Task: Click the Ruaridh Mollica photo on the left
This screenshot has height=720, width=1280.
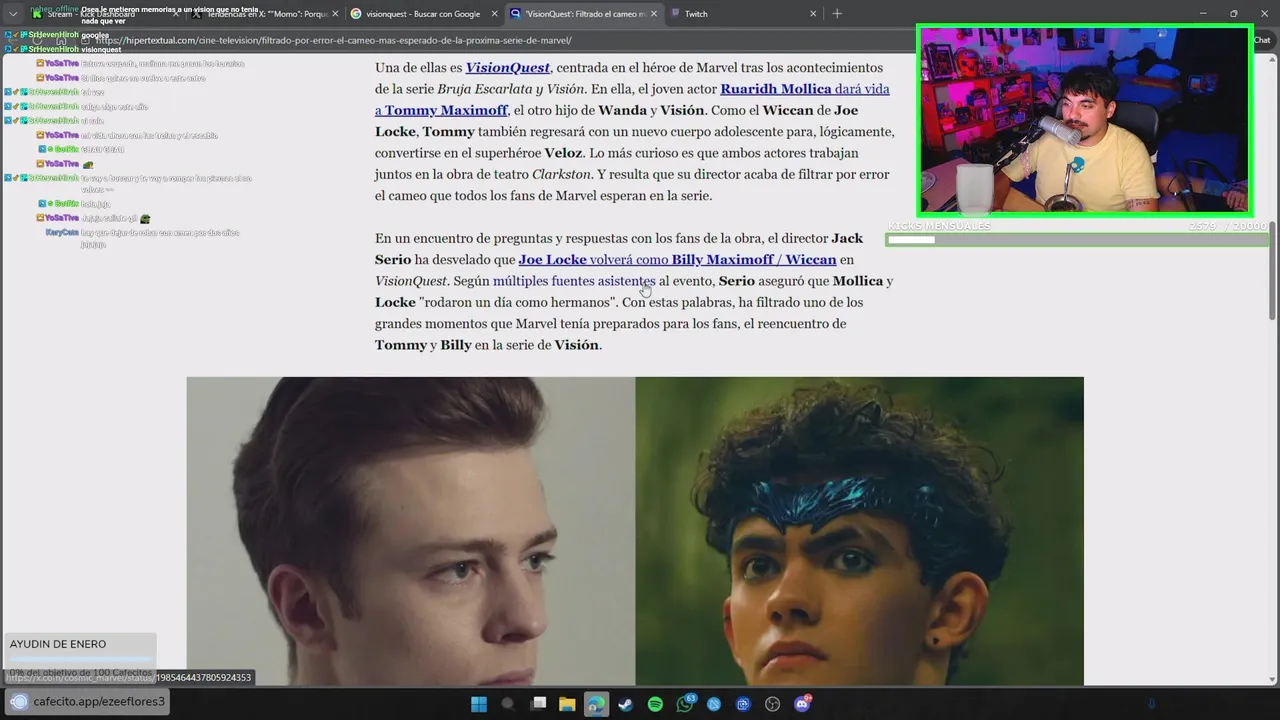Action: 410,531
